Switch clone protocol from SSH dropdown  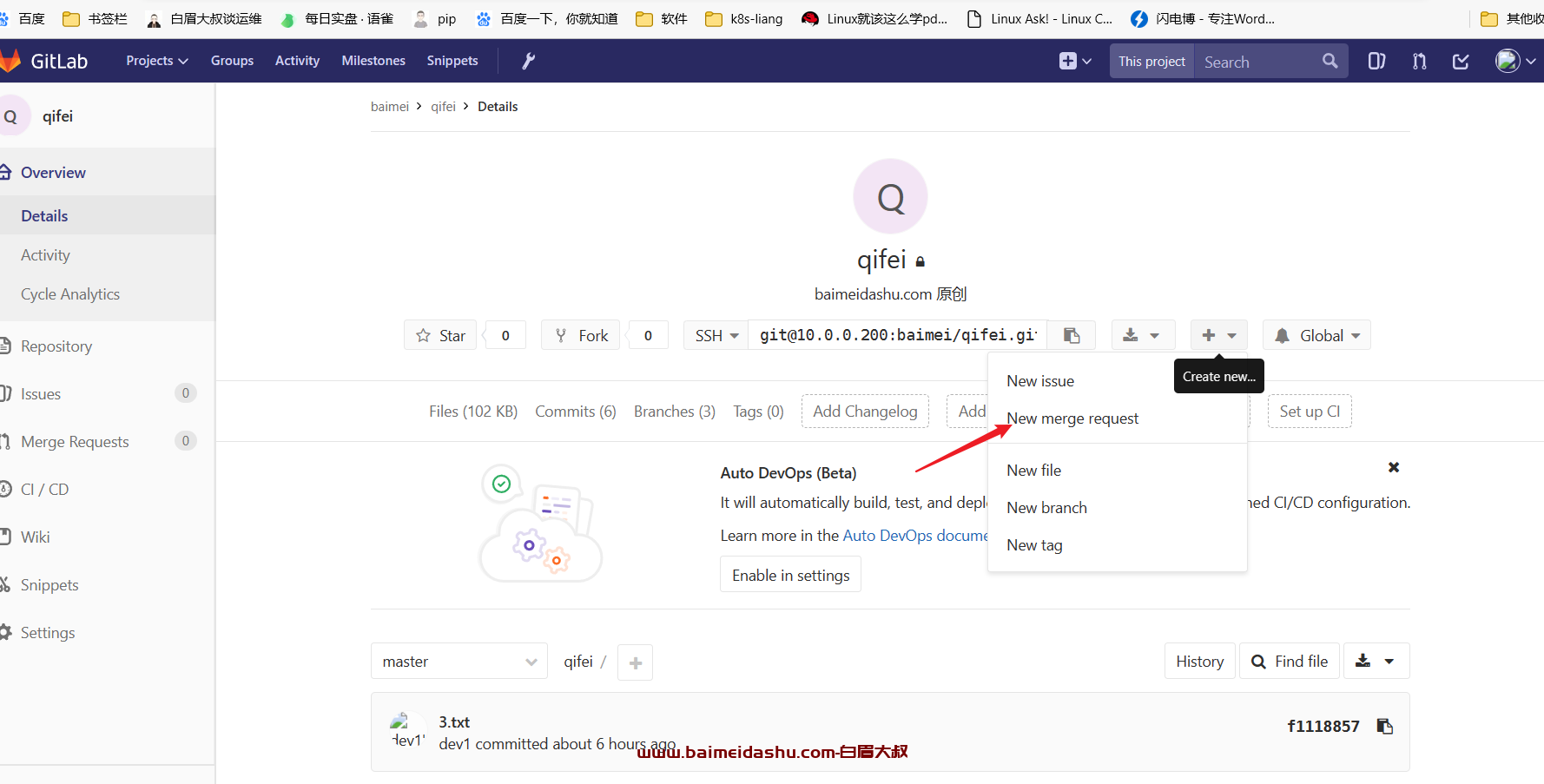coord(716,335)
